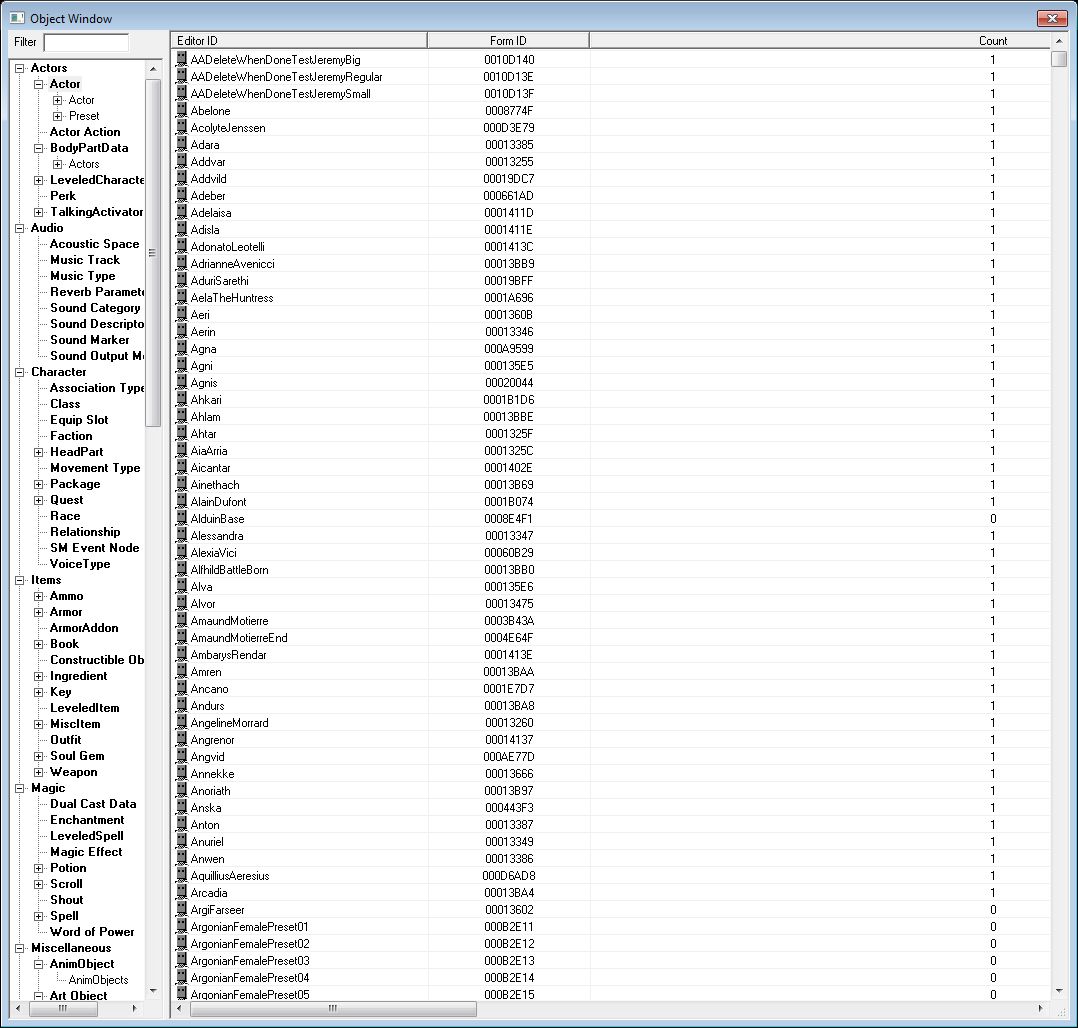
Task: Click the actor icon beside AADeleteWhenDoneTestJeremyBig
Action: click(182, 59)
